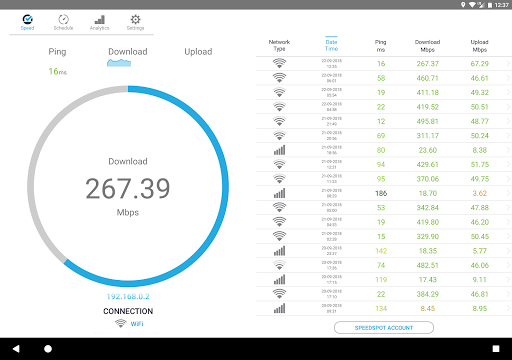The width and height of the screenshot is (512, 360).
Task: Select the Upload phase label
Action: 198,52
